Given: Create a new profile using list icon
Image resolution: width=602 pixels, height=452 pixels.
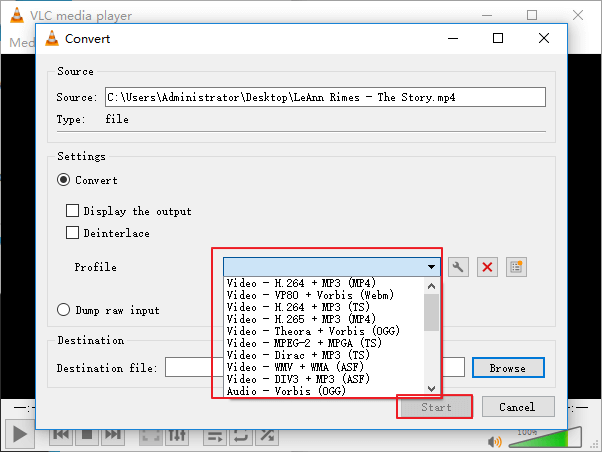Looking at the screenshot, I should pos(516,267).
